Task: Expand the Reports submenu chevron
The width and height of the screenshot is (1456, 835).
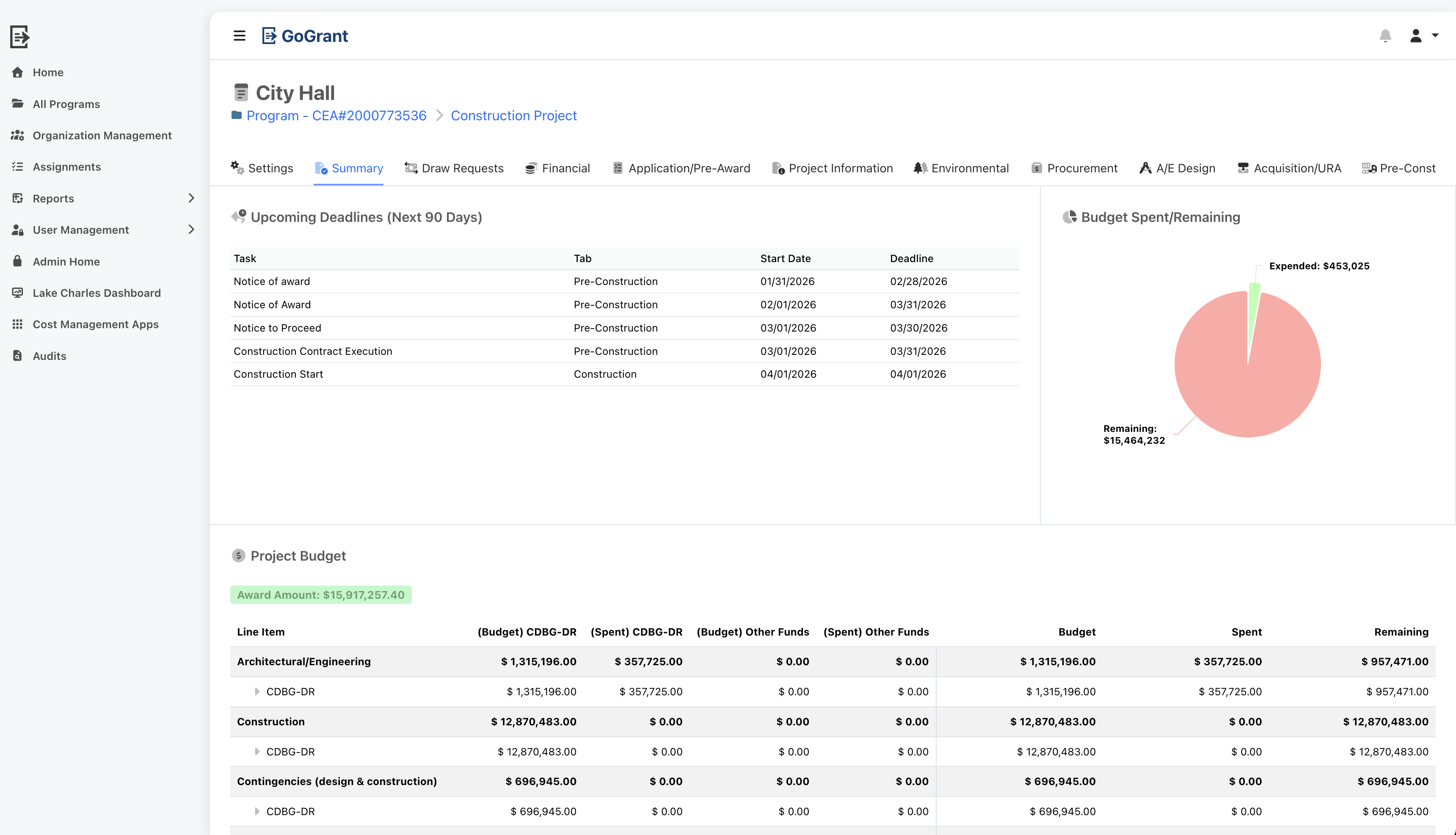Action: 191,198
